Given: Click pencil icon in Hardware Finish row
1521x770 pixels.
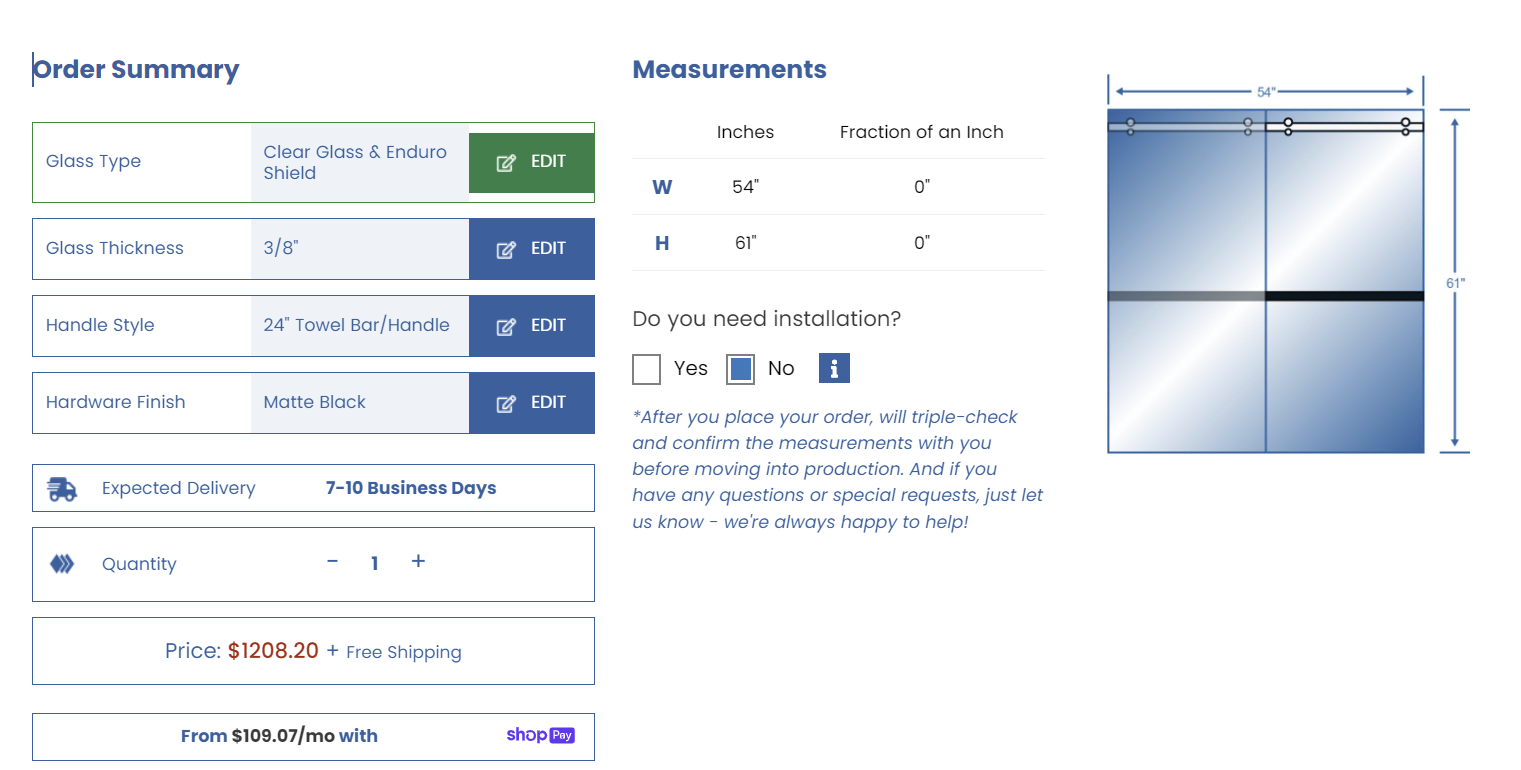Looking at the screenshot, I should tap(506, 403).
